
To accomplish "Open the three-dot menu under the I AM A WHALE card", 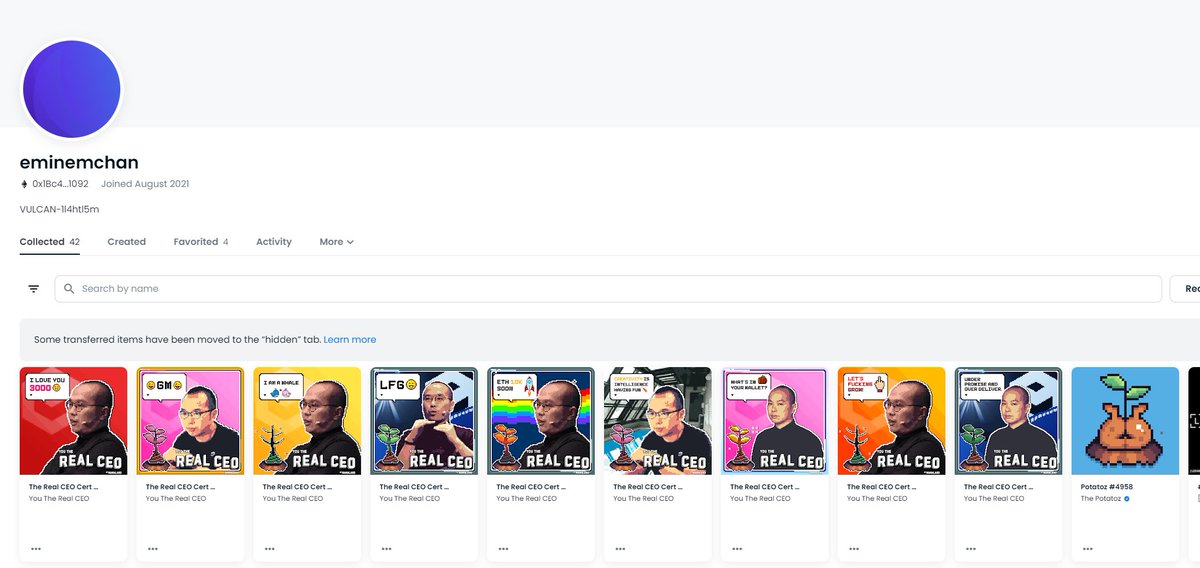I will 270,548.
